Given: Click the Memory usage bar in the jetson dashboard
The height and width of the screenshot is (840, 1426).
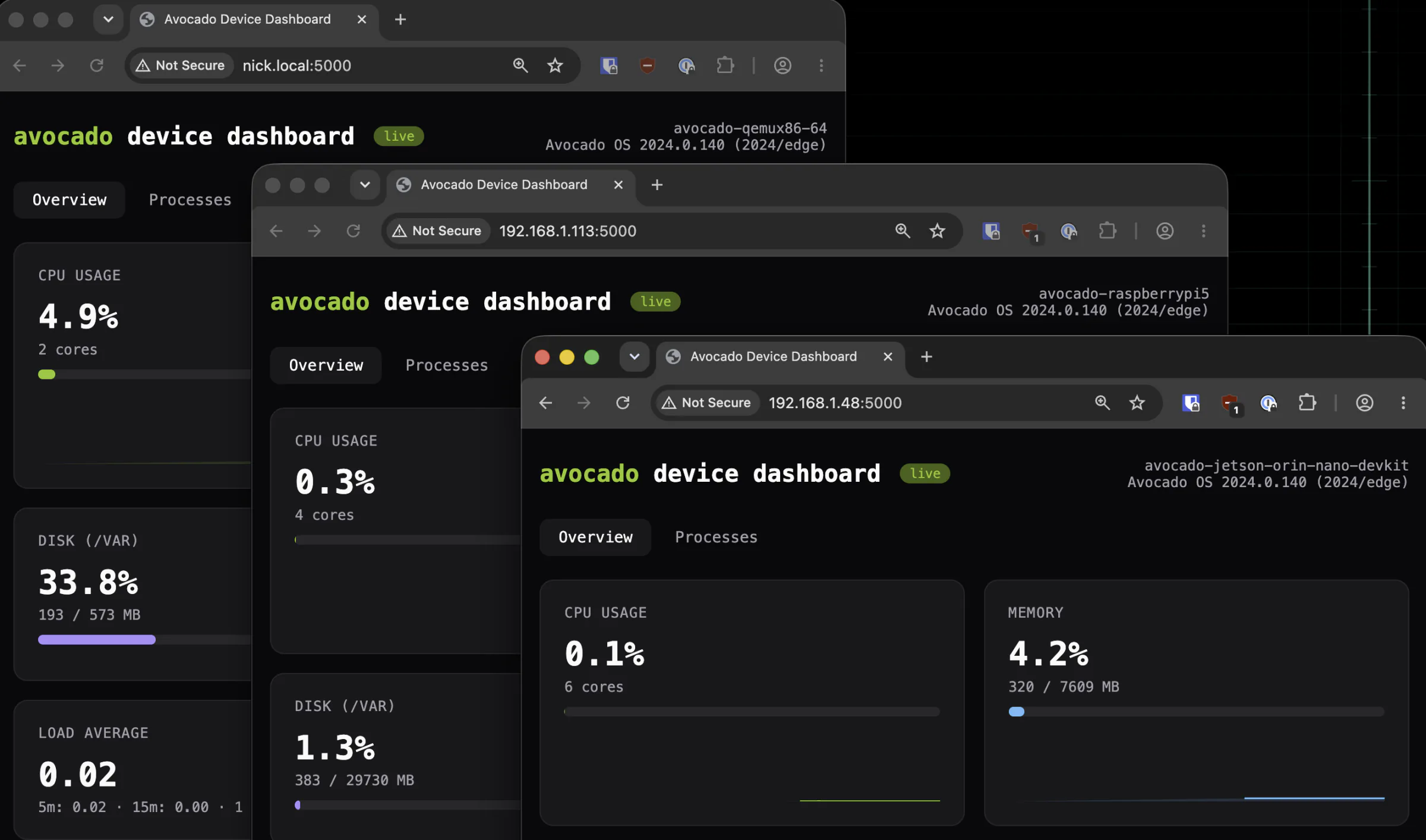Looking at the screenshot, I should coord(1196,712).
